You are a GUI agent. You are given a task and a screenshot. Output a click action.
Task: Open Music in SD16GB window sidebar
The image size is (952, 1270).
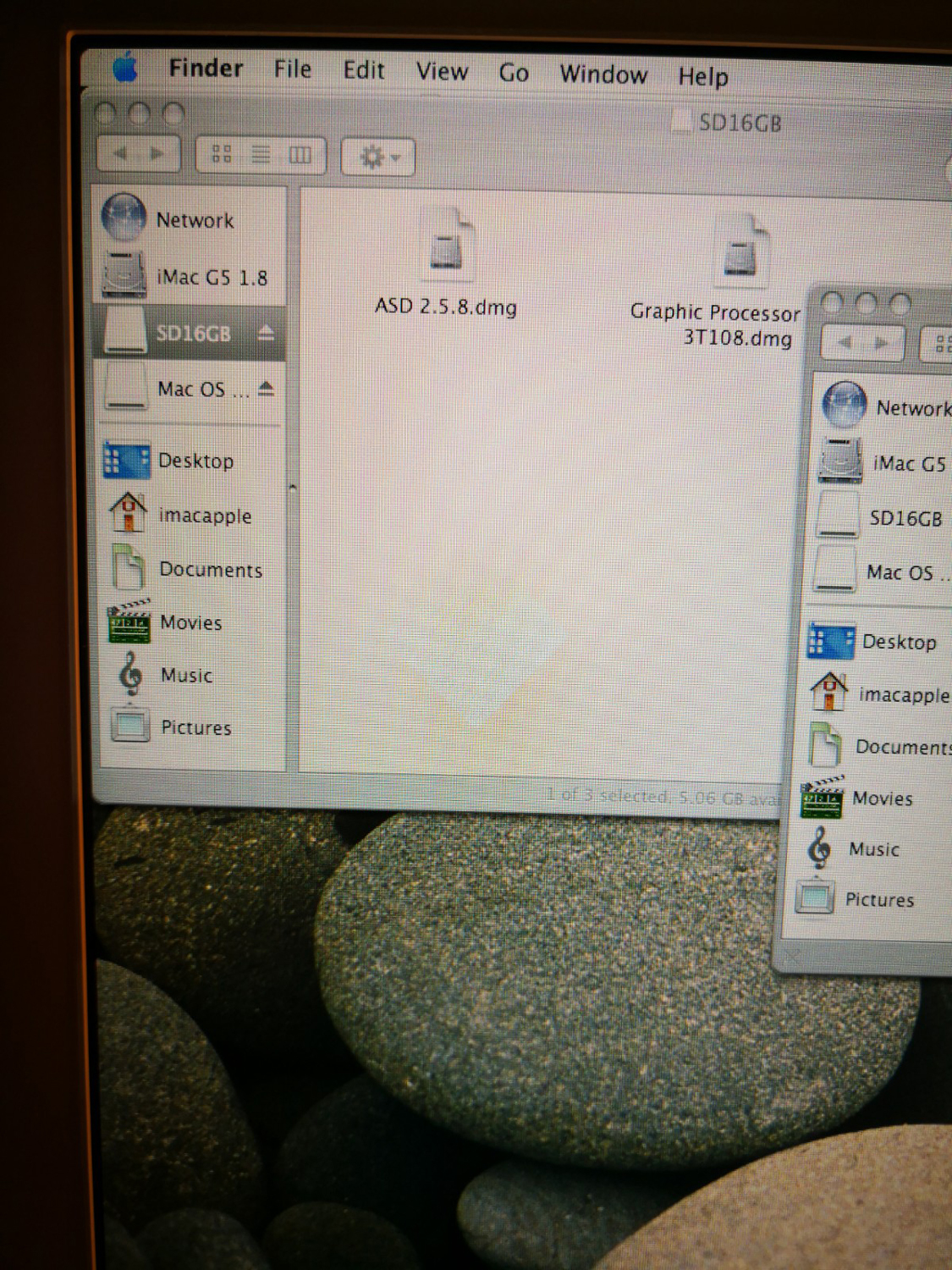click(x=190, y=675)
